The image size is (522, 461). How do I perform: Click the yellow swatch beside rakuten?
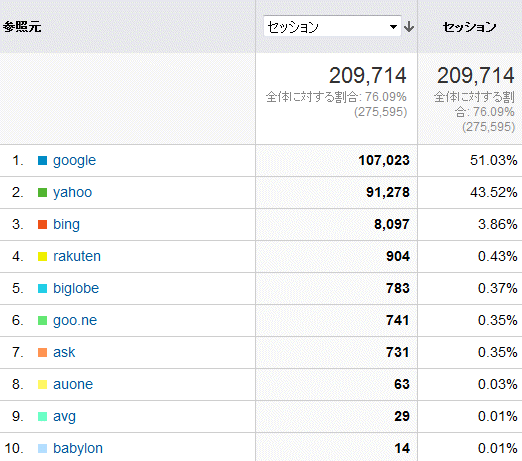point(42,257)
